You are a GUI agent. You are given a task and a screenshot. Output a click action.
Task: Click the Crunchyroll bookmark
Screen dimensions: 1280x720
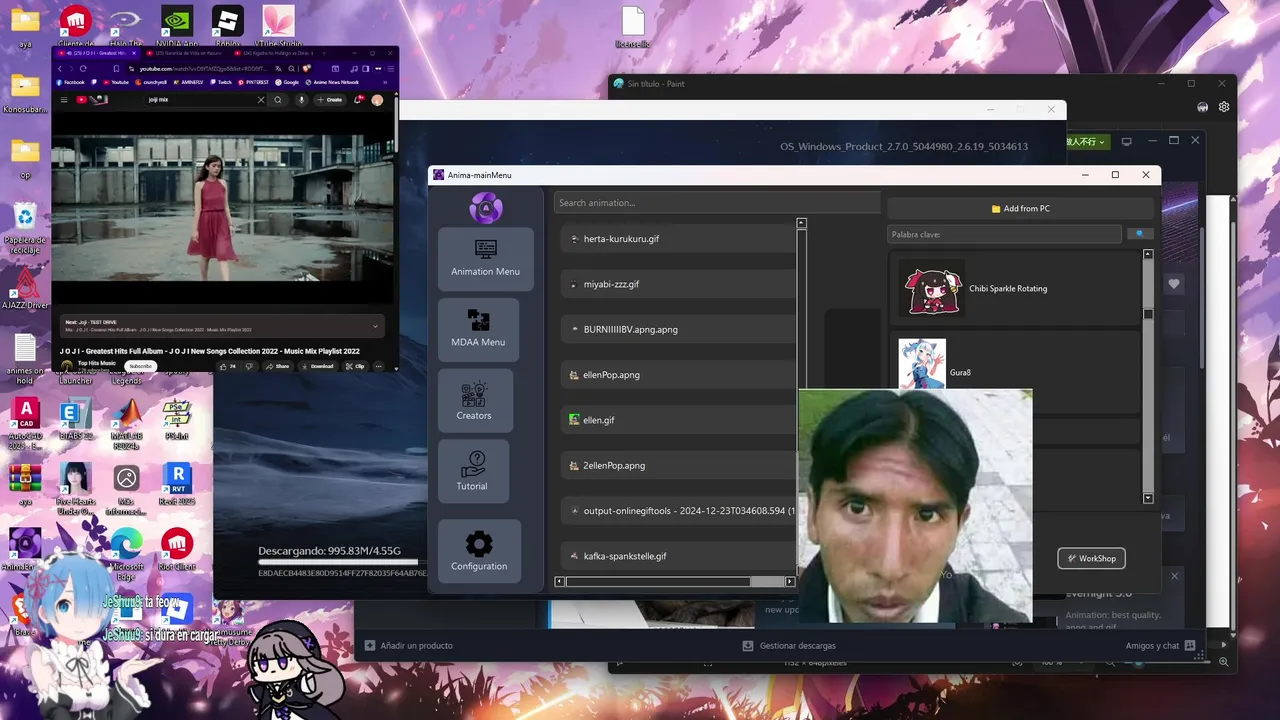click(x=152, y=82)
